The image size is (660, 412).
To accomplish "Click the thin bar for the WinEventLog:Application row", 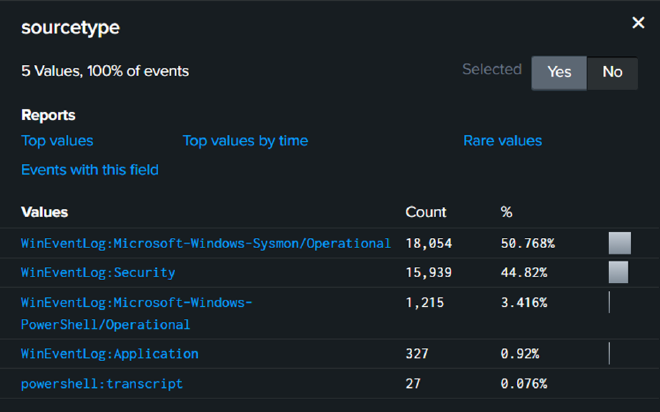I will tap(609, 354).
